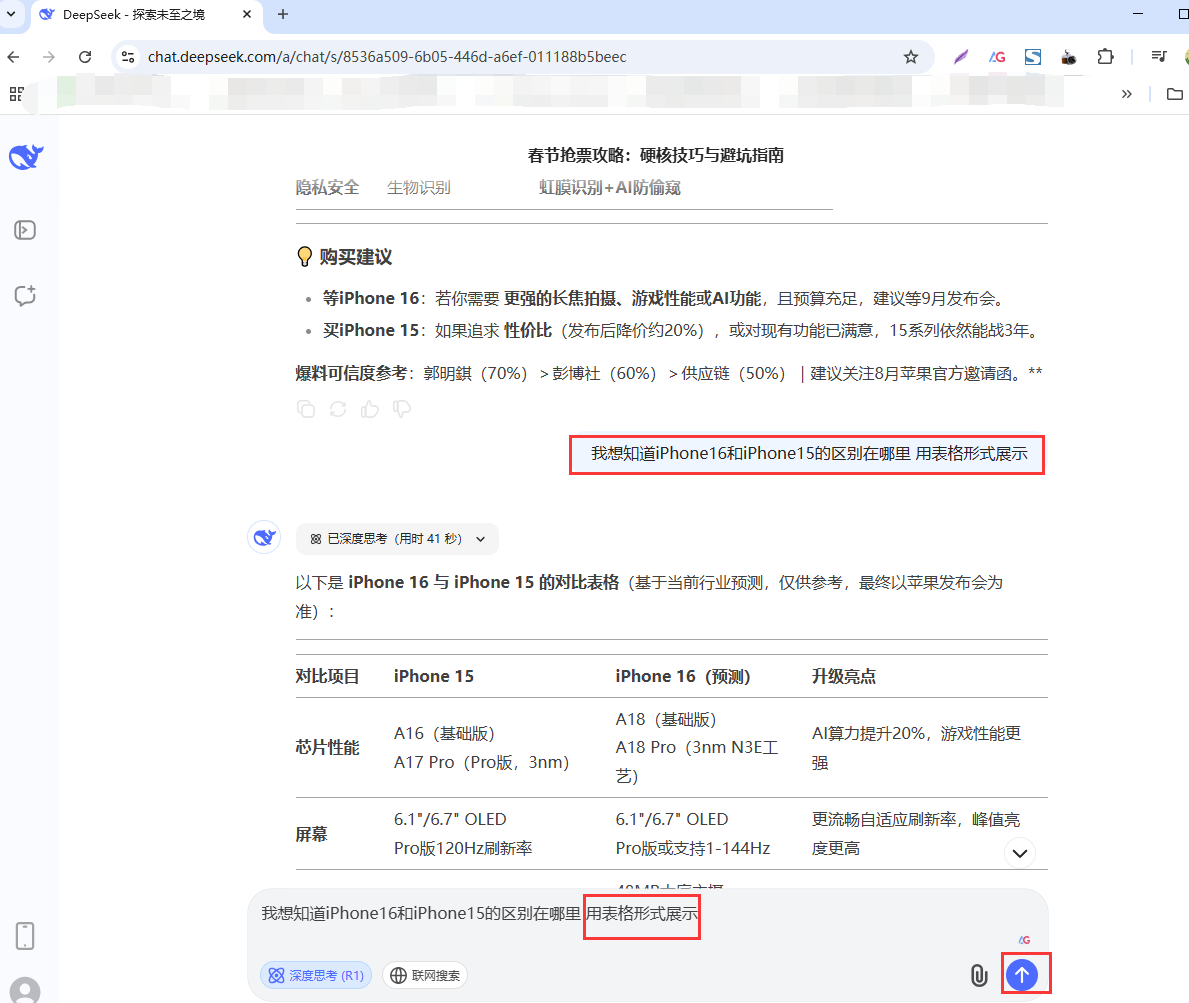Click the 升级亮点 column header
Viewport: 1189px width, 1003px height.
[844, 676]
